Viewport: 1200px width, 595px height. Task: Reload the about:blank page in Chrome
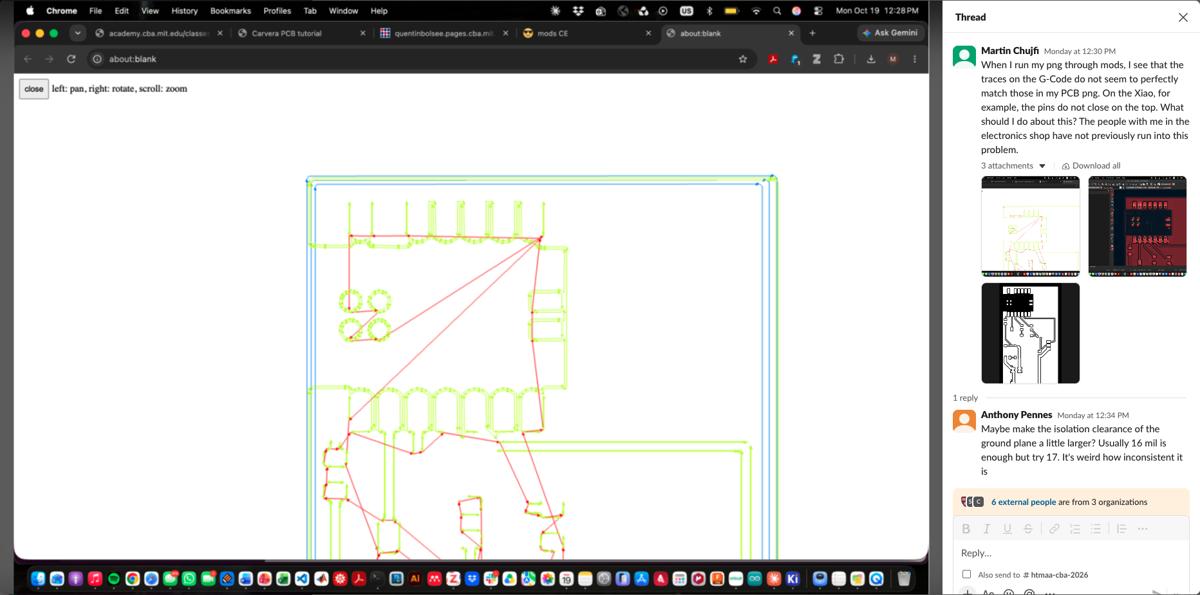pos(71,59)
